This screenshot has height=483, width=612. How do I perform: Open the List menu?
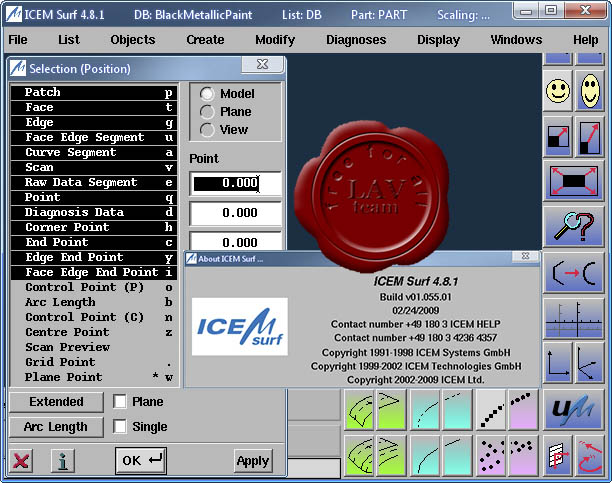pos(69,39)
